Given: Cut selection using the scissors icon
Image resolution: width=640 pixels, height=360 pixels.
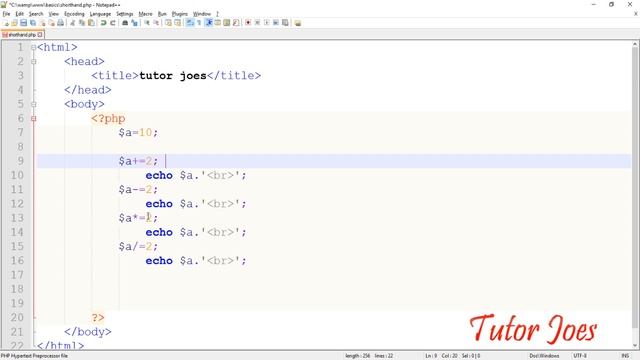Looking at the screenshot, I should (x=73, y=23).
